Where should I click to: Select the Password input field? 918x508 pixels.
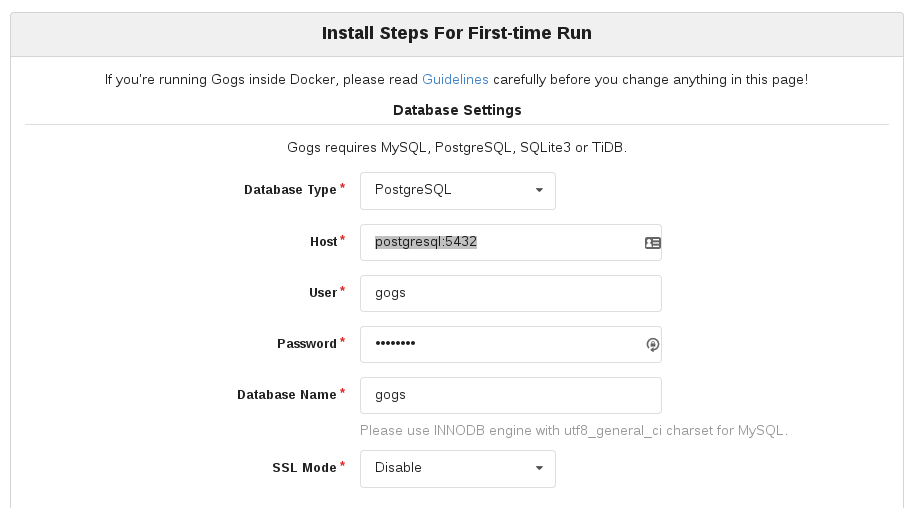point(500,344)
